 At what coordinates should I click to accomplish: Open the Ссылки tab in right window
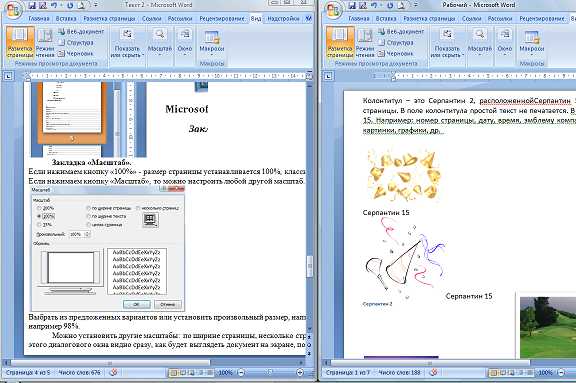tap(471, 18)
